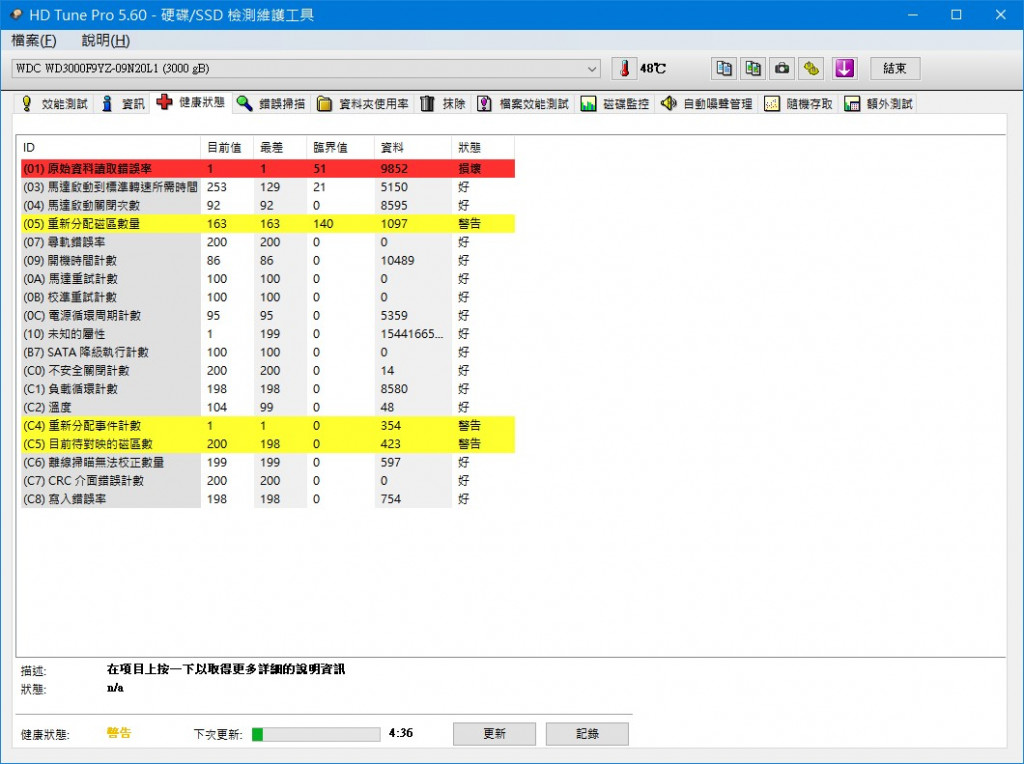1024x764 pixels.
Task: Open the 額外測試 tab
Action: (x=878, y=104)
